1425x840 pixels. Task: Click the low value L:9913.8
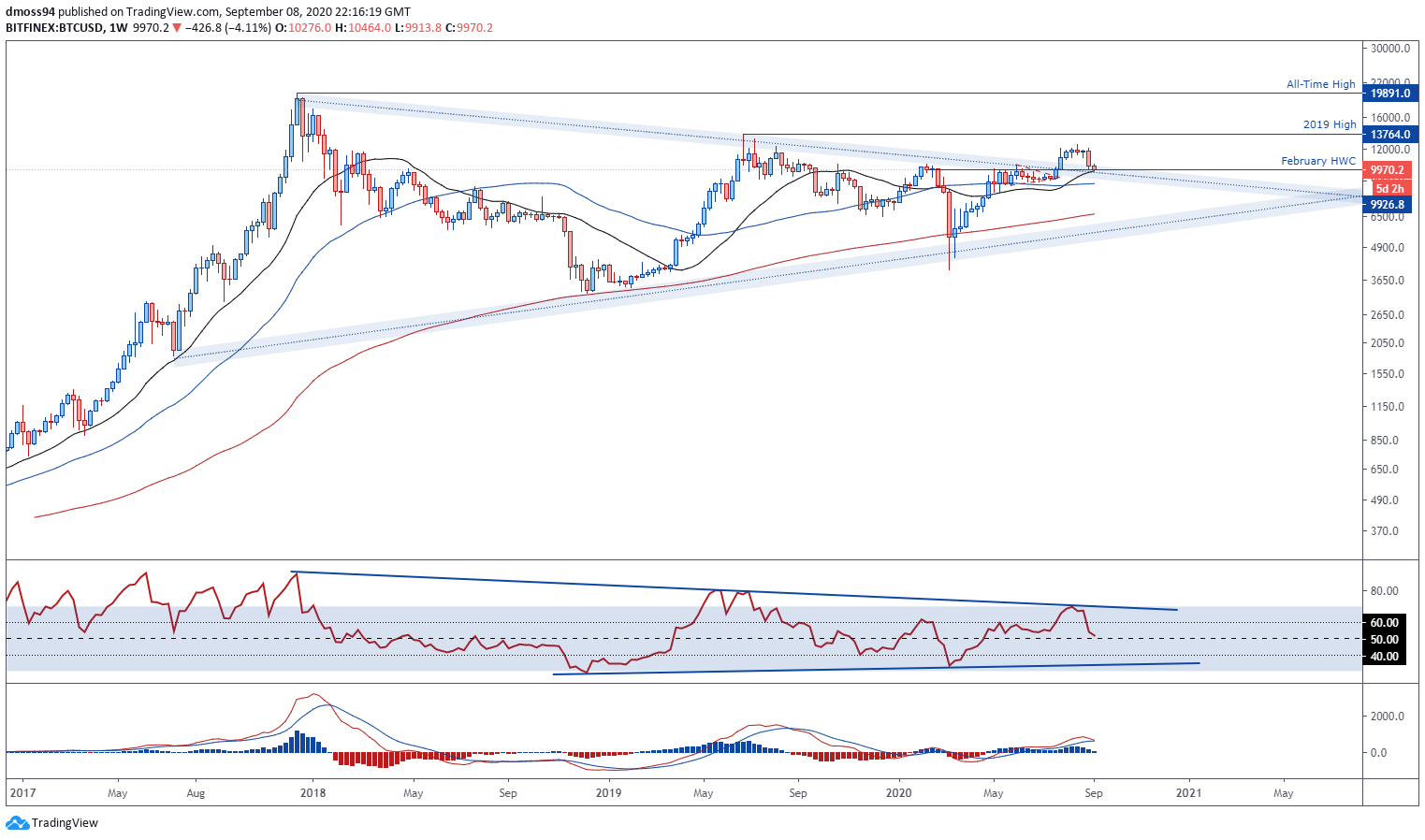(417, 28)
